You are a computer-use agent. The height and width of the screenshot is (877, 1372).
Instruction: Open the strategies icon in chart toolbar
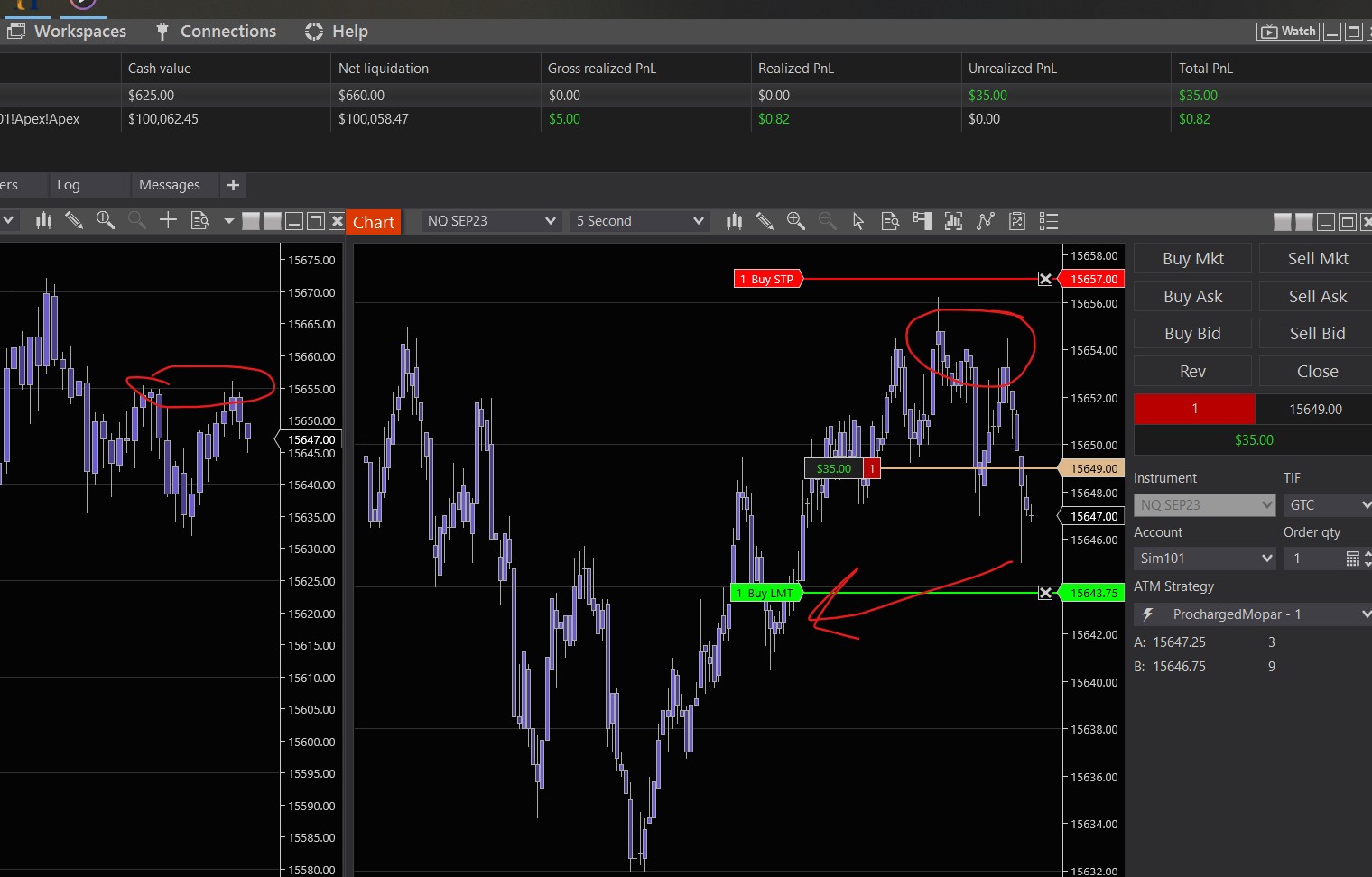985,221
